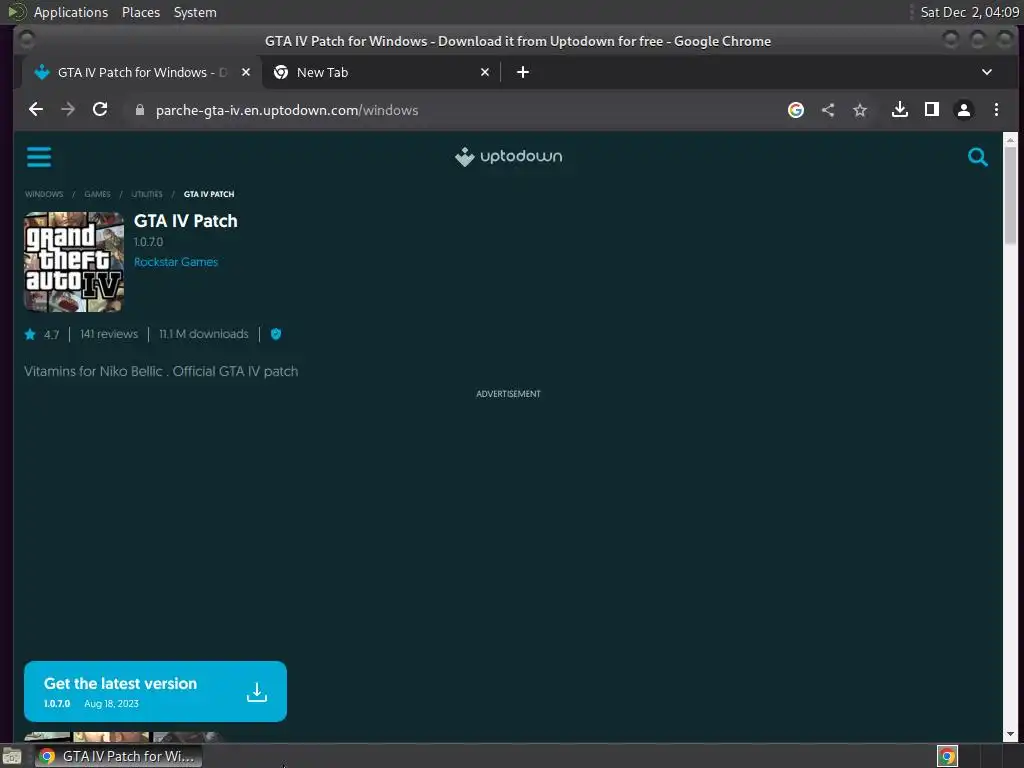
Task: Click the UTILITIES breadcrumb link
Action: pyautogui.click(x=147, y=194)
